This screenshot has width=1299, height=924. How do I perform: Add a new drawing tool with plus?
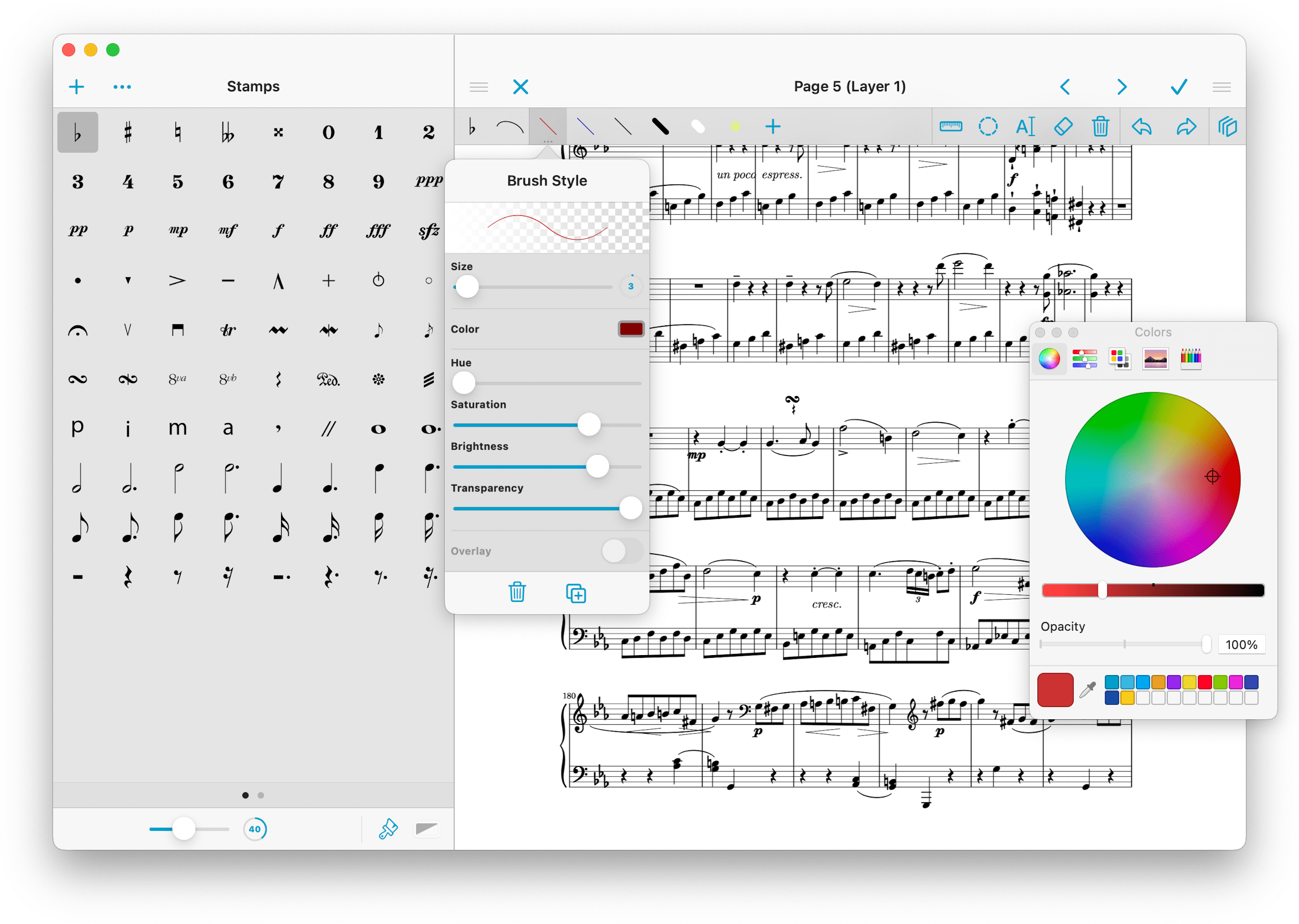tap(772, 126)
